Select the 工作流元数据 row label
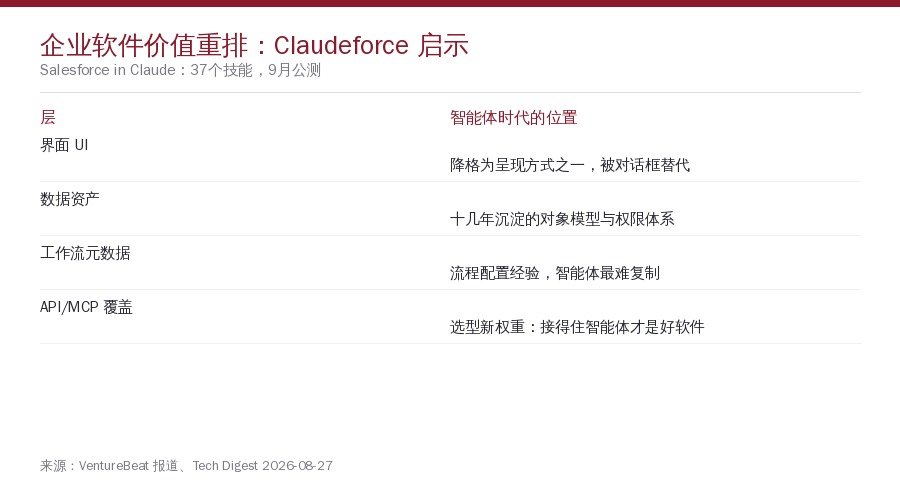This screenshot has height=500, width=900. click(85, 253)
